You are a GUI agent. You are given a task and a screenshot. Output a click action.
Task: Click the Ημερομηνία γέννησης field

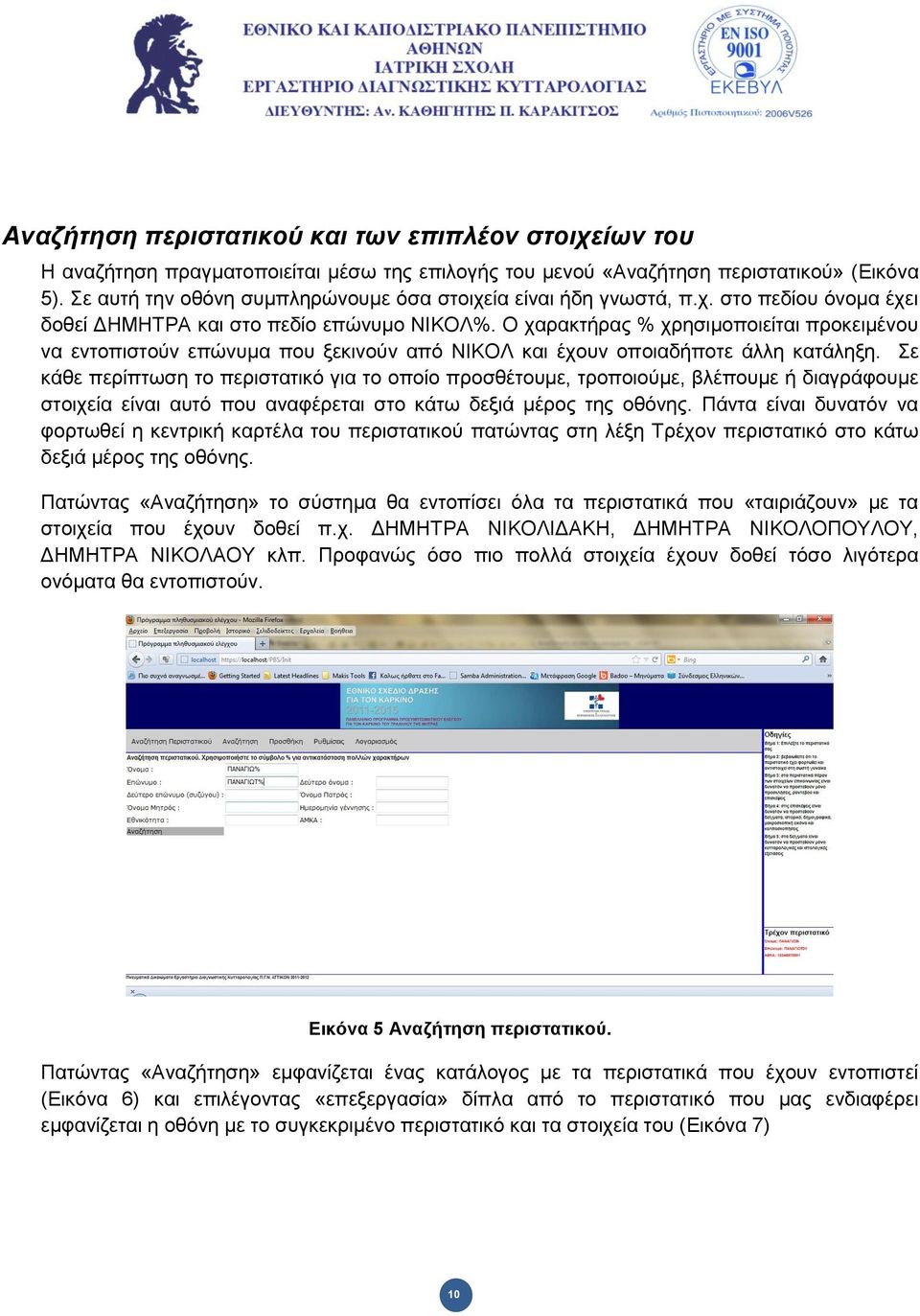tap(412, 807)
